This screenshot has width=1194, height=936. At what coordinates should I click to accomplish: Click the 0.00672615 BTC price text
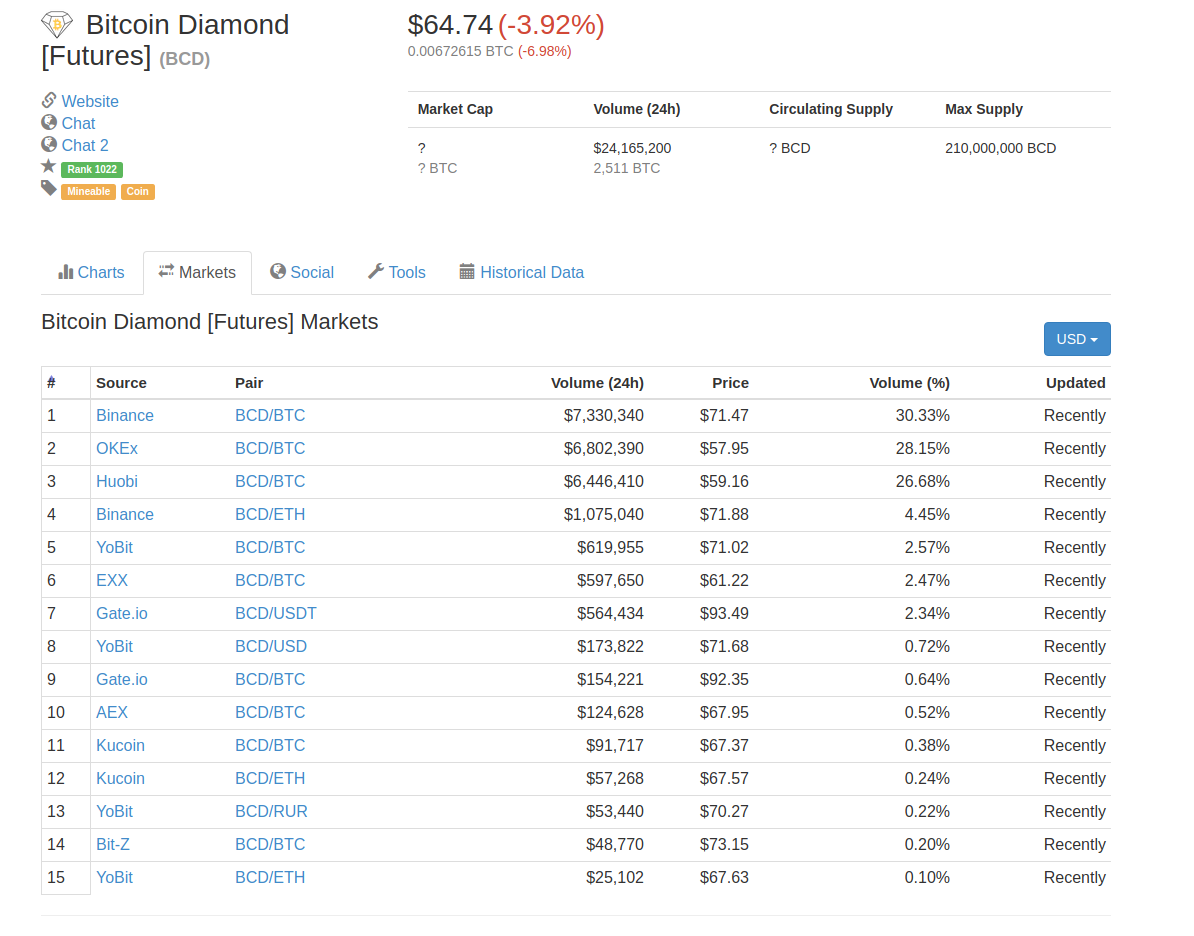coord(460,51)
